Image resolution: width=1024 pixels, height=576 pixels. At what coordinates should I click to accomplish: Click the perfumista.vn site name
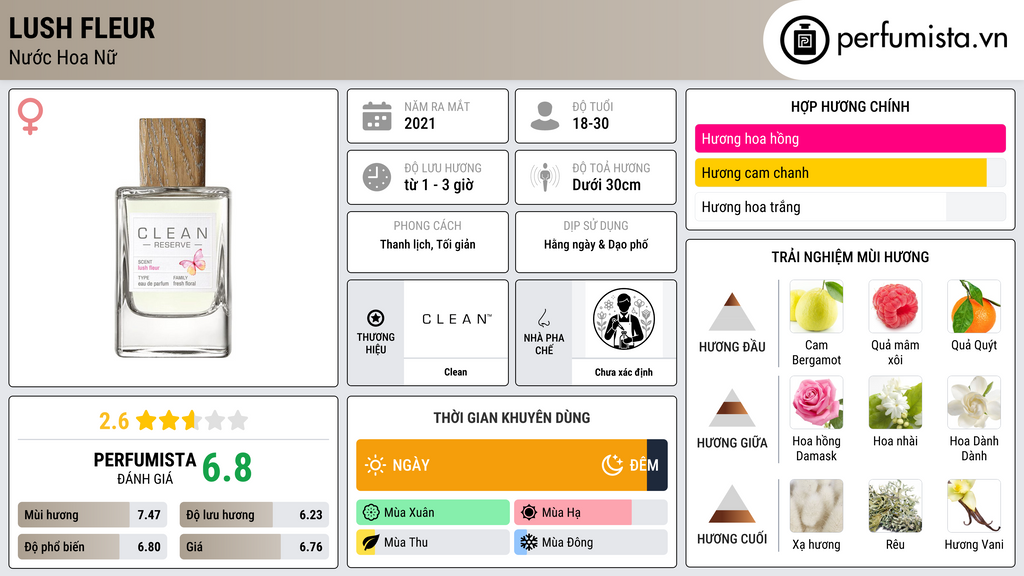click(922, 39)
